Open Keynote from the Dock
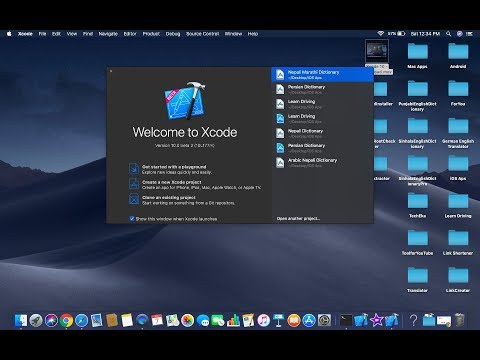The image size is (480, 360). 279,320
